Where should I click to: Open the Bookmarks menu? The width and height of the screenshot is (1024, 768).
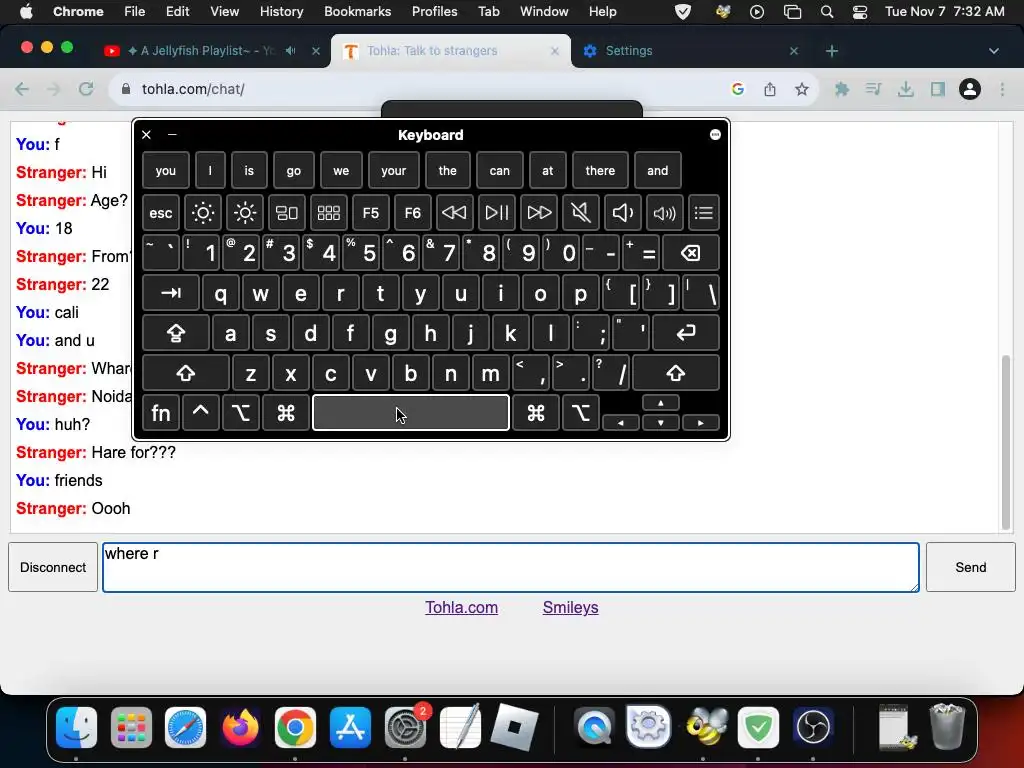click(357, 11)
